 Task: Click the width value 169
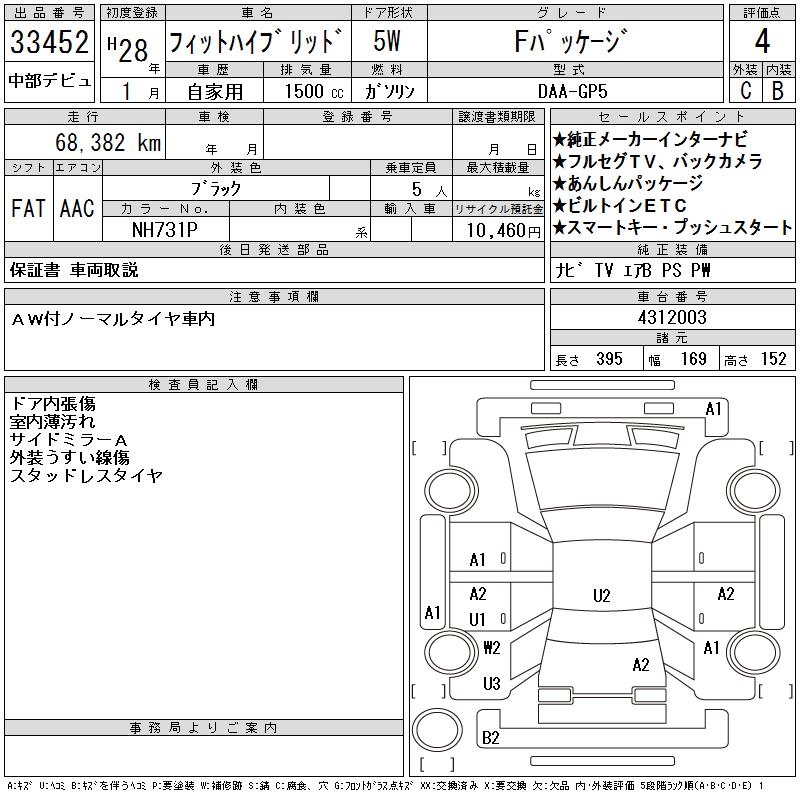(693, 359)
